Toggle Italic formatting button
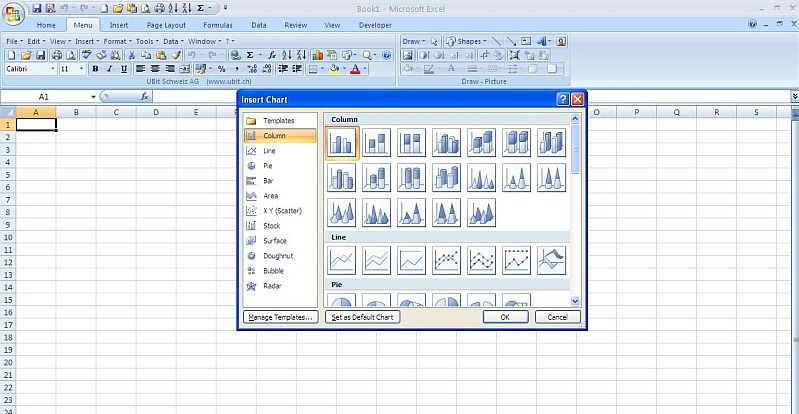Screen dimensions: 799x414 tap(110, 69)
